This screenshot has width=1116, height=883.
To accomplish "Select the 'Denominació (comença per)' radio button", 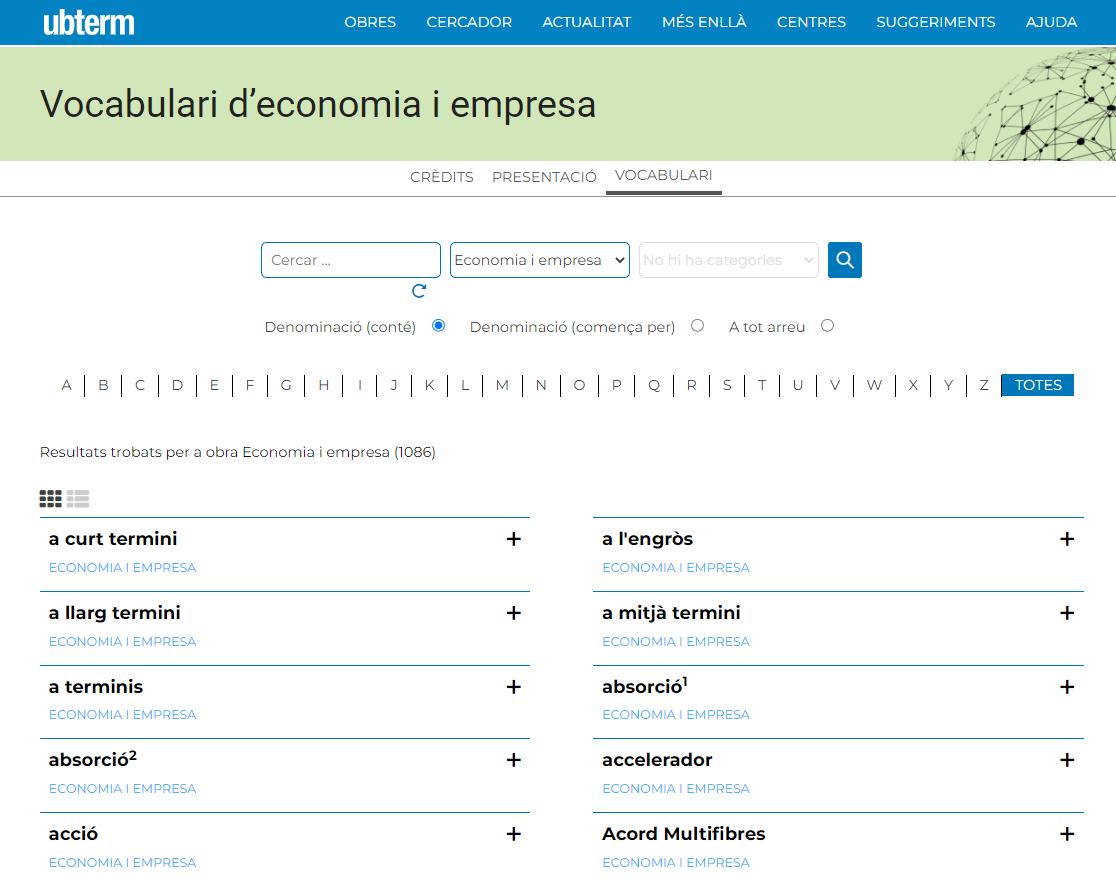I will [697, 326].
